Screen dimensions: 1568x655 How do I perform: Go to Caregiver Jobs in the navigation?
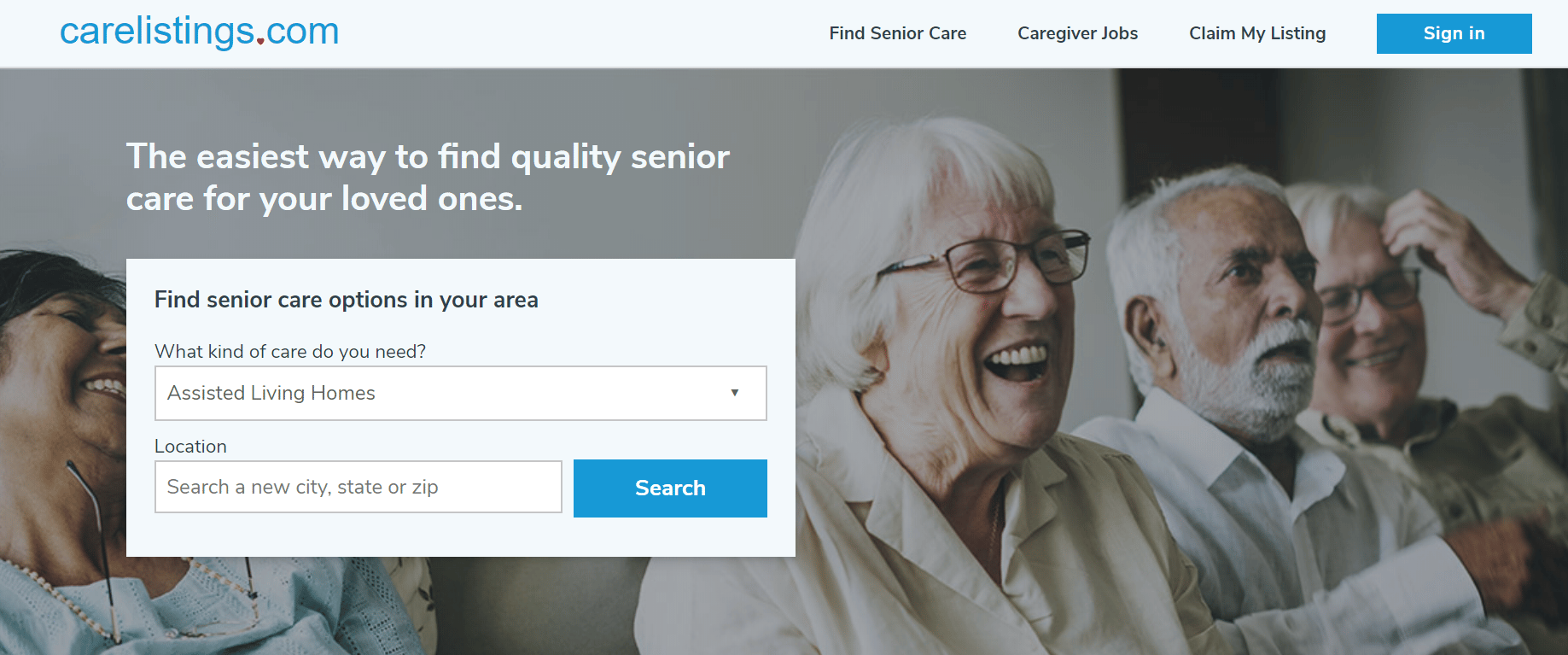point(1077,33)
